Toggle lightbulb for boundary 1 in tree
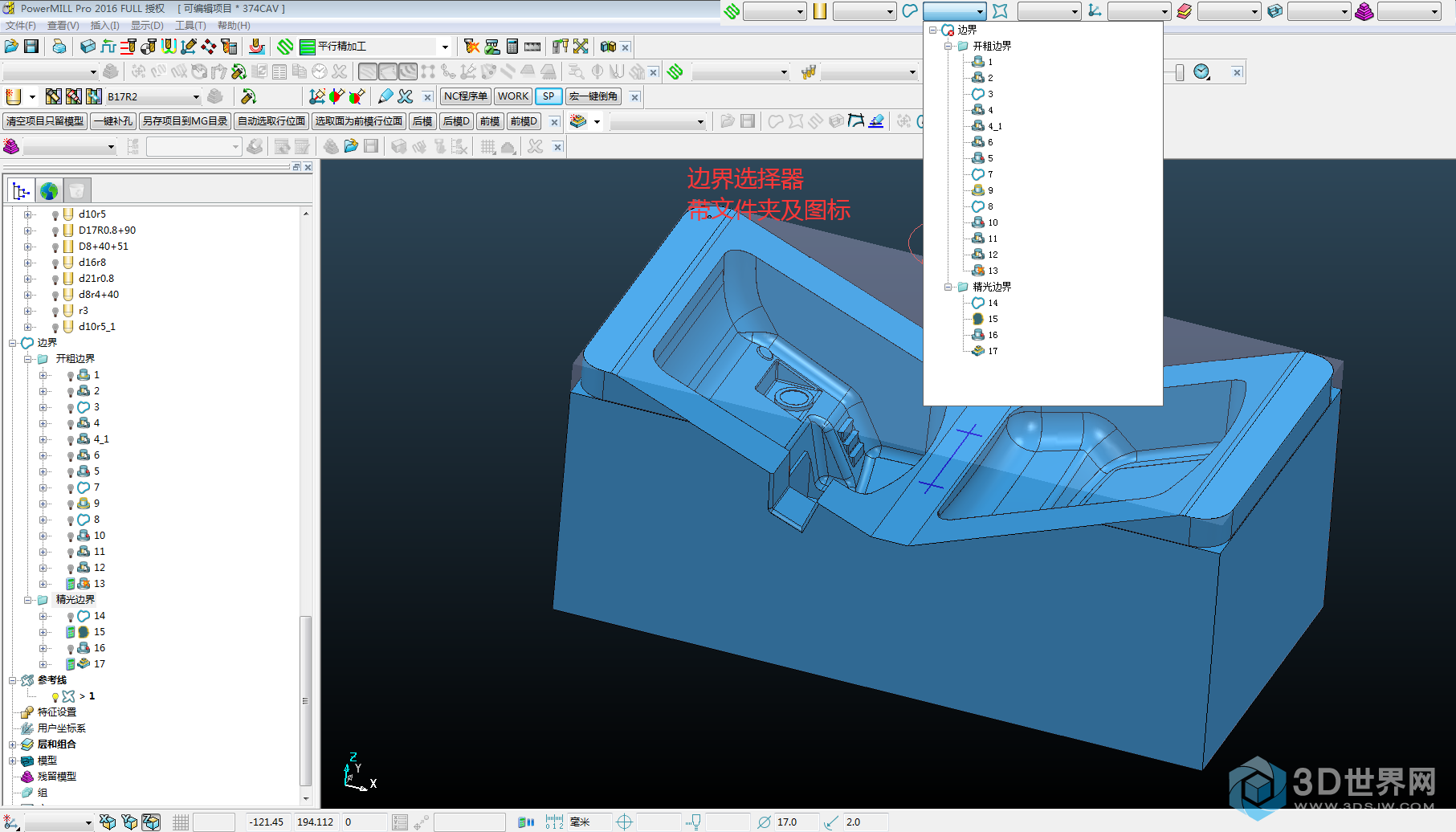Screen dimensions: 1456x832 (x=71, y=376)
